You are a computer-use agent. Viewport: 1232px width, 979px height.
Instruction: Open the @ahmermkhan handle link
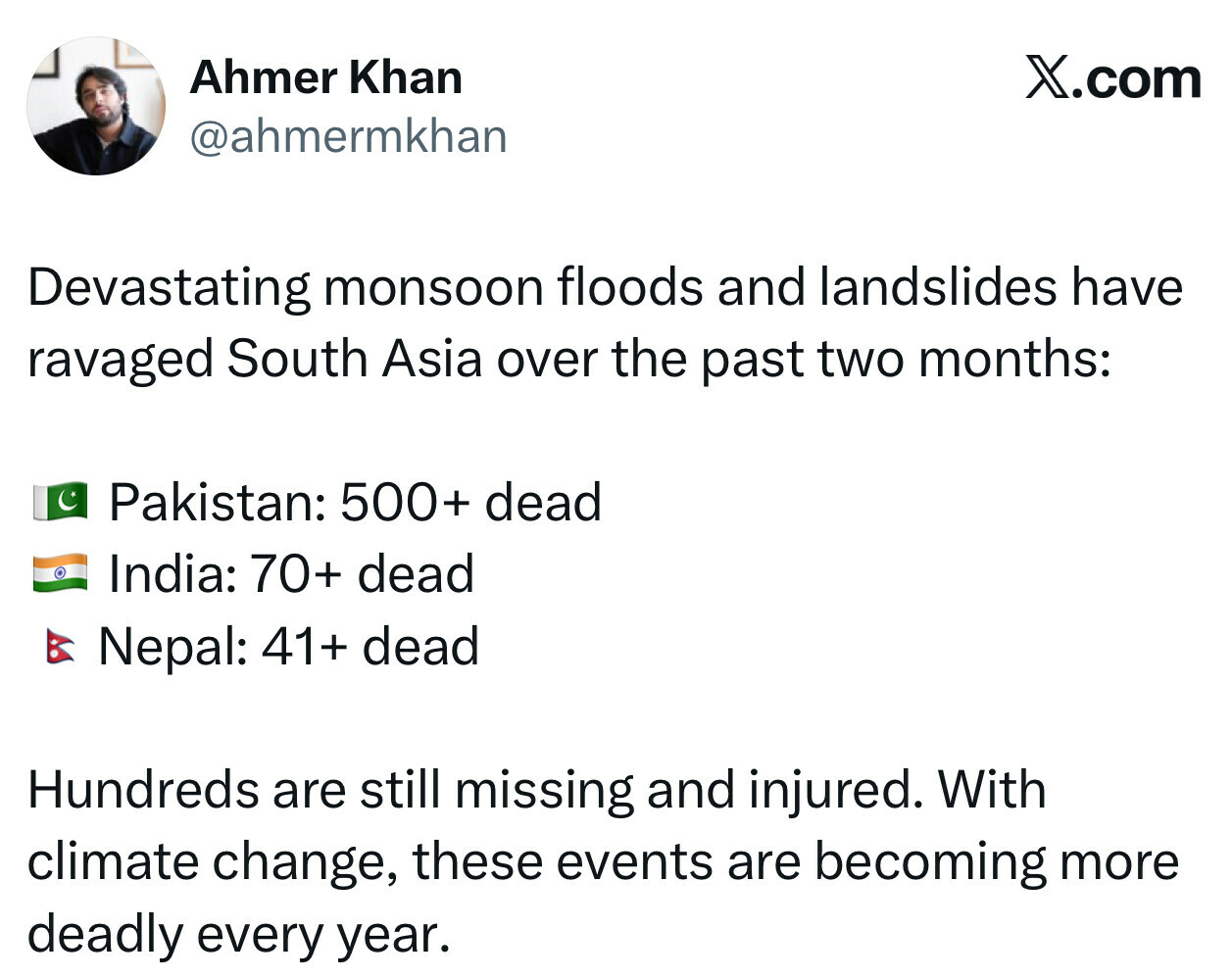tap(348, 136)
